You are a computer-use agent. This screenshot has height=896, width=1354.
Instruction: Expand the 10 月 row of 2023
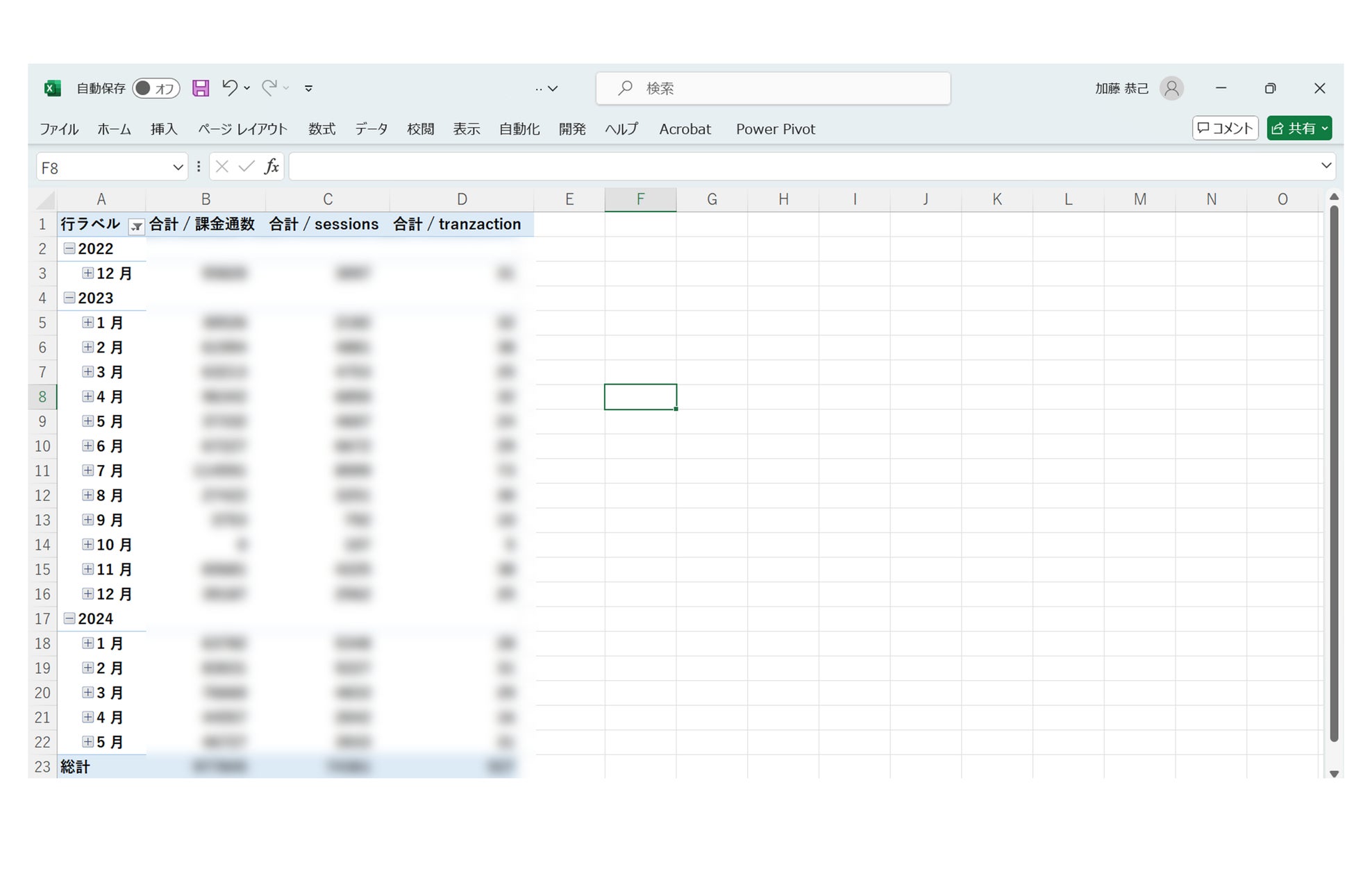point(87,545)
